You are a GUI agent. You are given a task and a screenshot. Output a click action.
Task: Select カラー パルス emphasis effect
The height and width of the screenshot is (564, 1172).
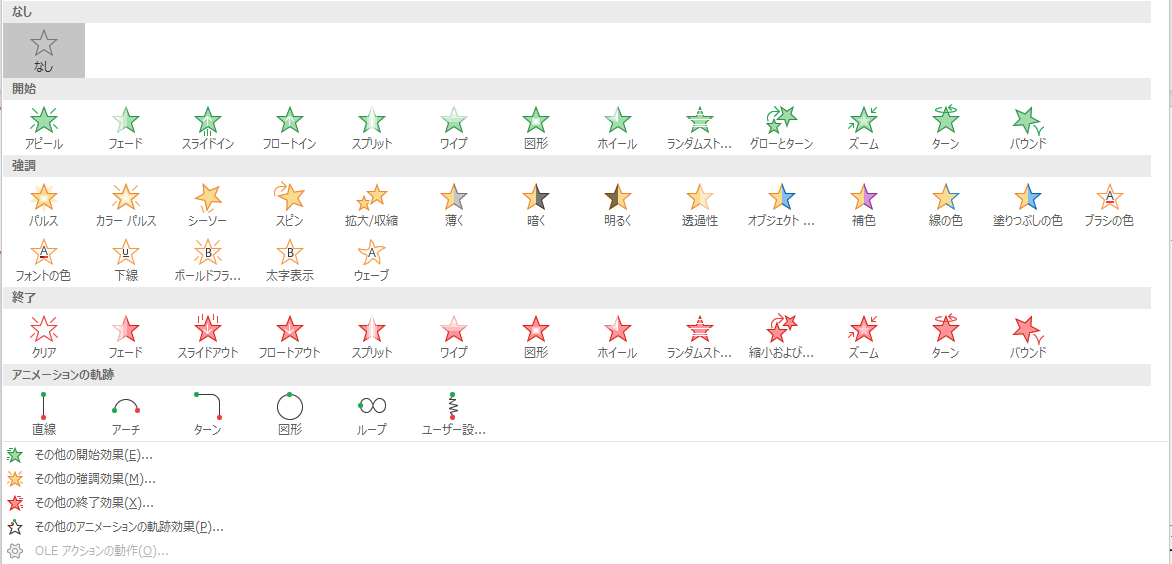(x=126, y=205)
